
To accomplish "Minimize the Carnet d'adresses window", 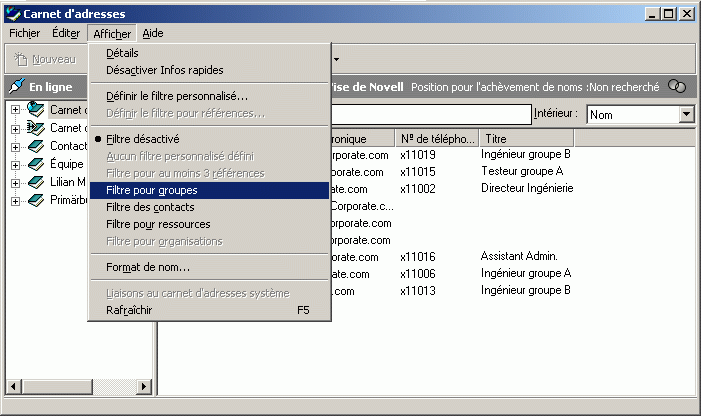I will (652, 14).
